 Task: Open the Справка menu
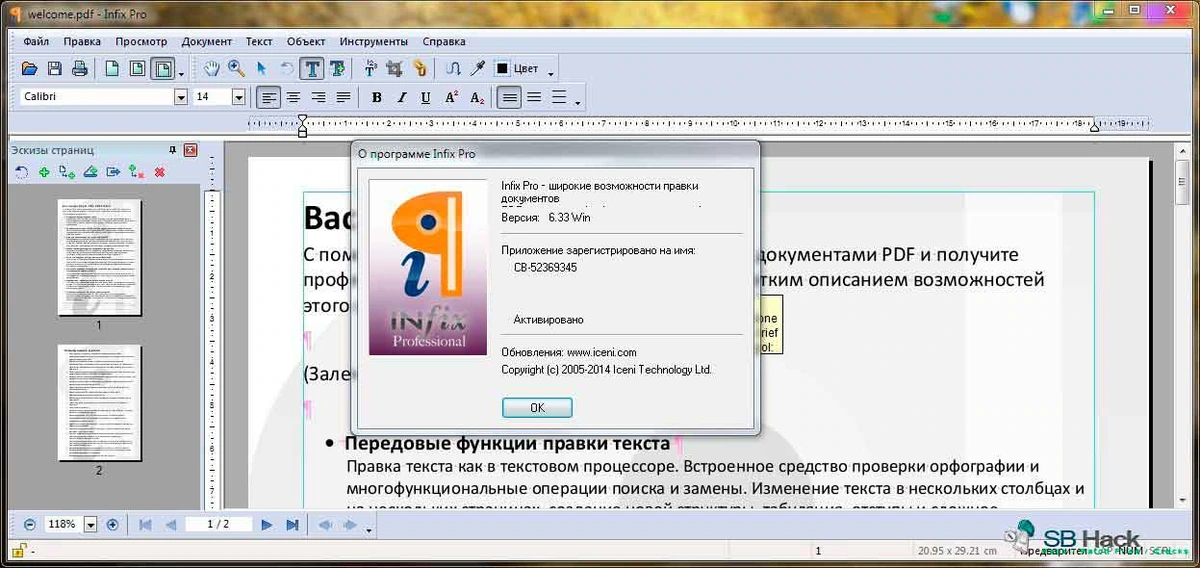[x=444, y=42]
